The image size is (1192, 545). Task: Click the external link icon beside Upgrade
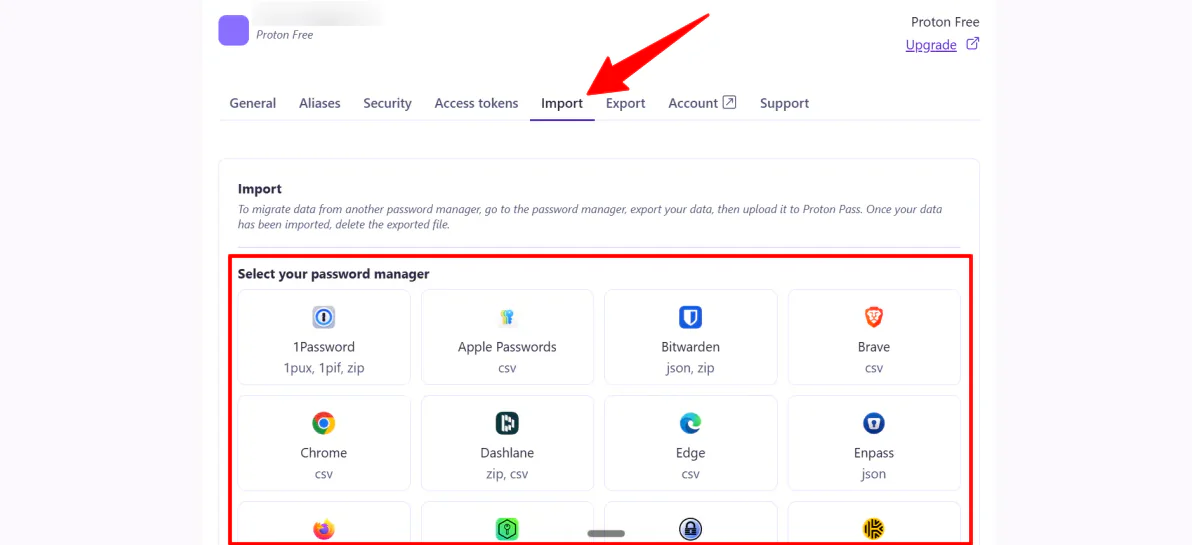(x=972, y=44)
